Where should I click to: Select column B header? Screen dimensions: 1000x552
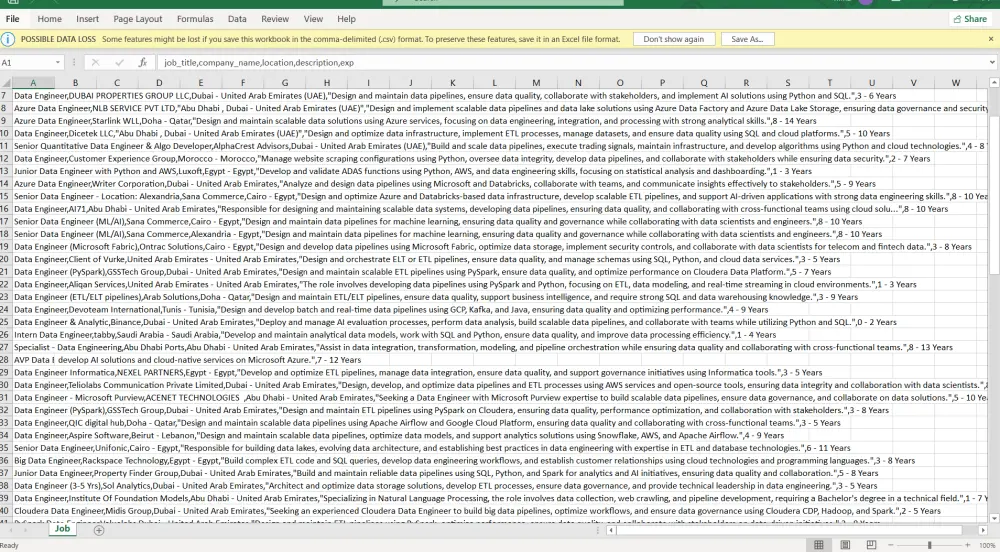click(x=75, y=83)
